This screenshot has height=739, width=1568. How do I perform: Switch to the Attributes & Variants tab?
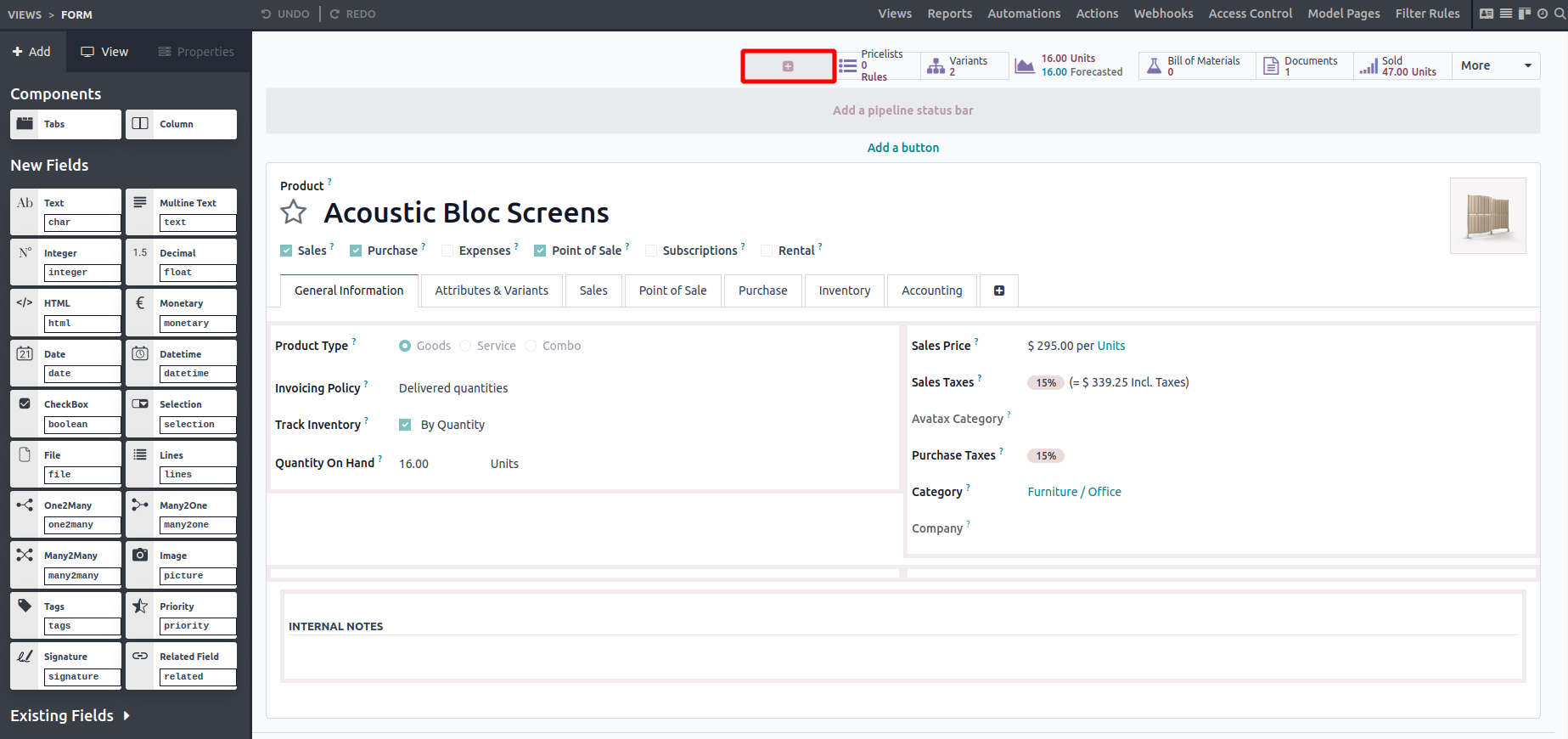pos(492,291)
